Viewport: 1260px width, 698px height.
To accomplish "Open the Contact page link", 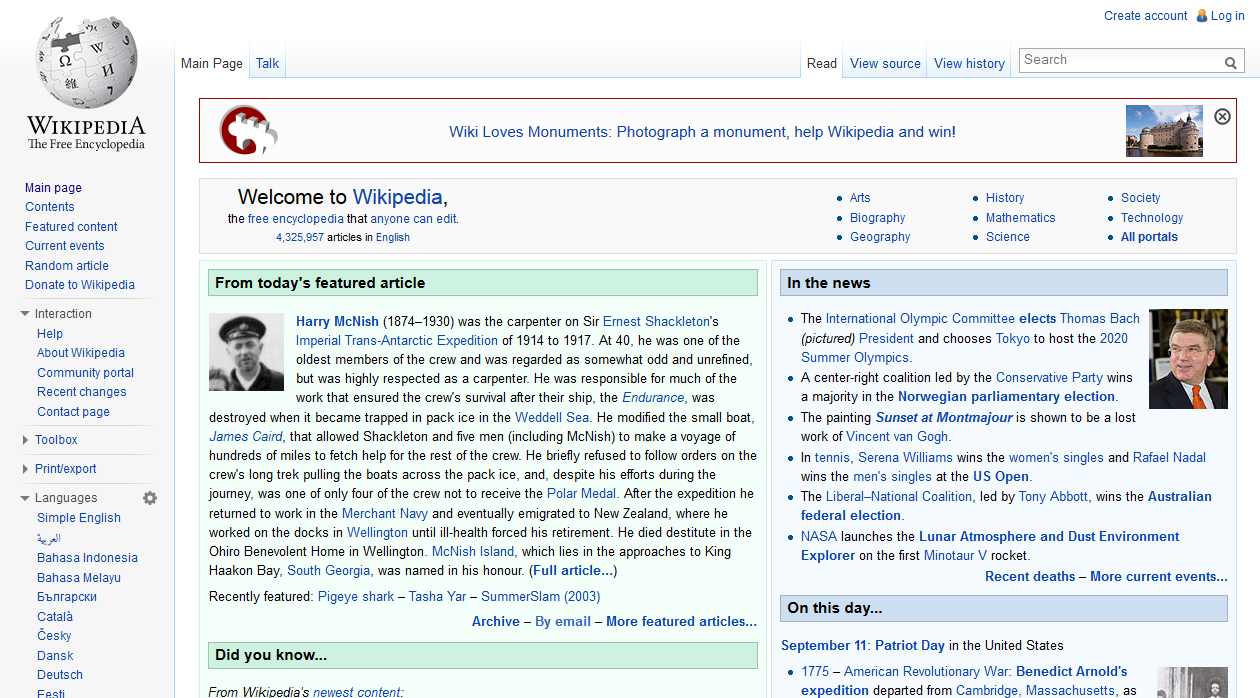I will [x=73, y=412].
